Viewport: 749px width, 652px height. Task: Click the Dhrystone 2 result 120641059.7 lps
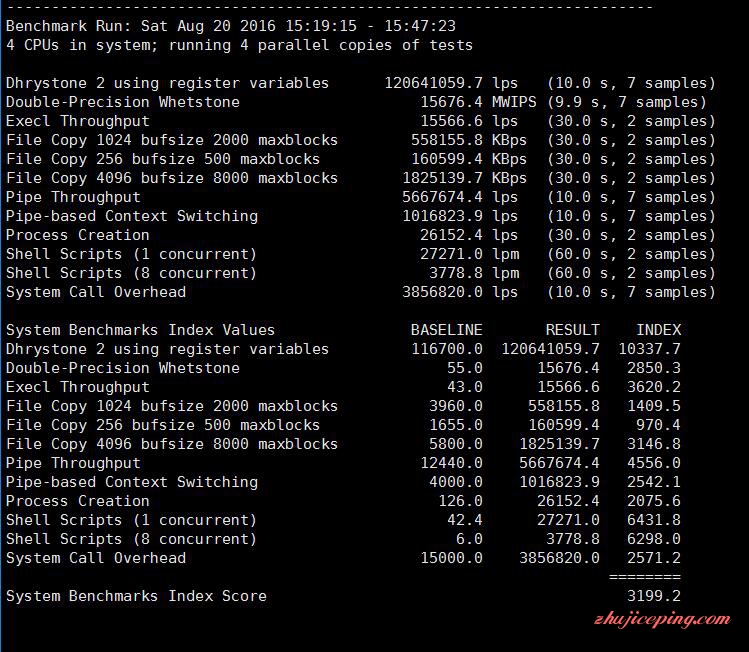click(451, 83)
